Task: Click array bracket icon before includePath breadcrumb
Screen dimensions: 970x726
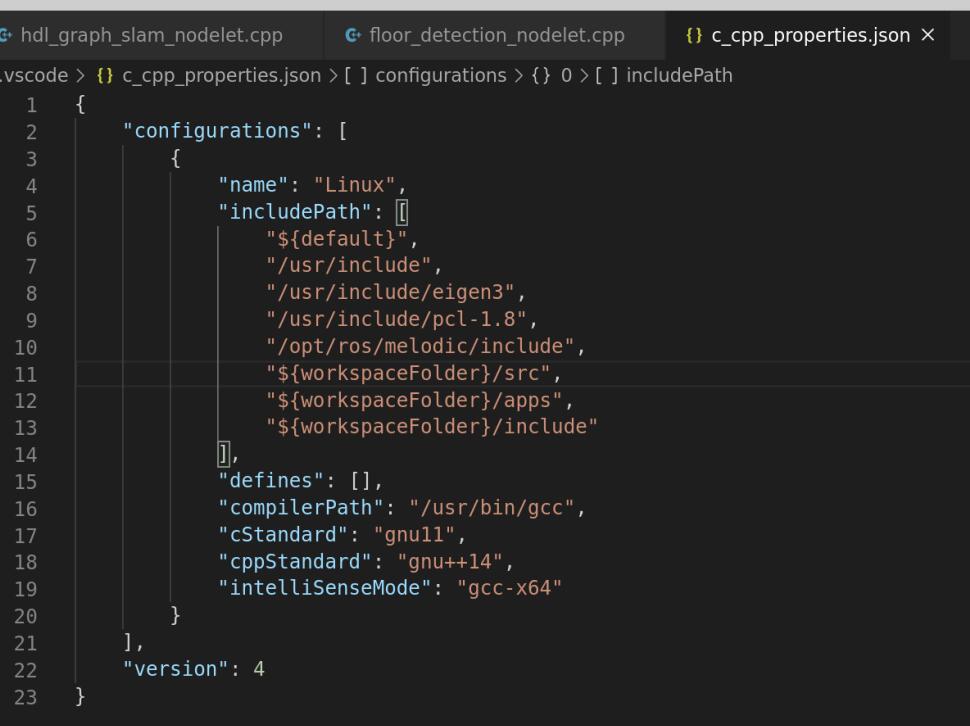Action: pos(606,75)
